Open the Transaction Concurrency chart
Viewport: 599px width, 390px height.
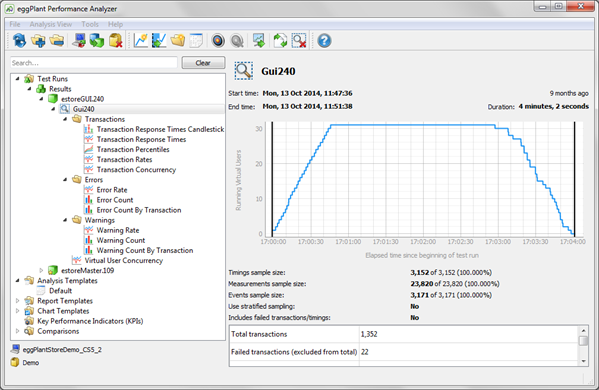136,170
